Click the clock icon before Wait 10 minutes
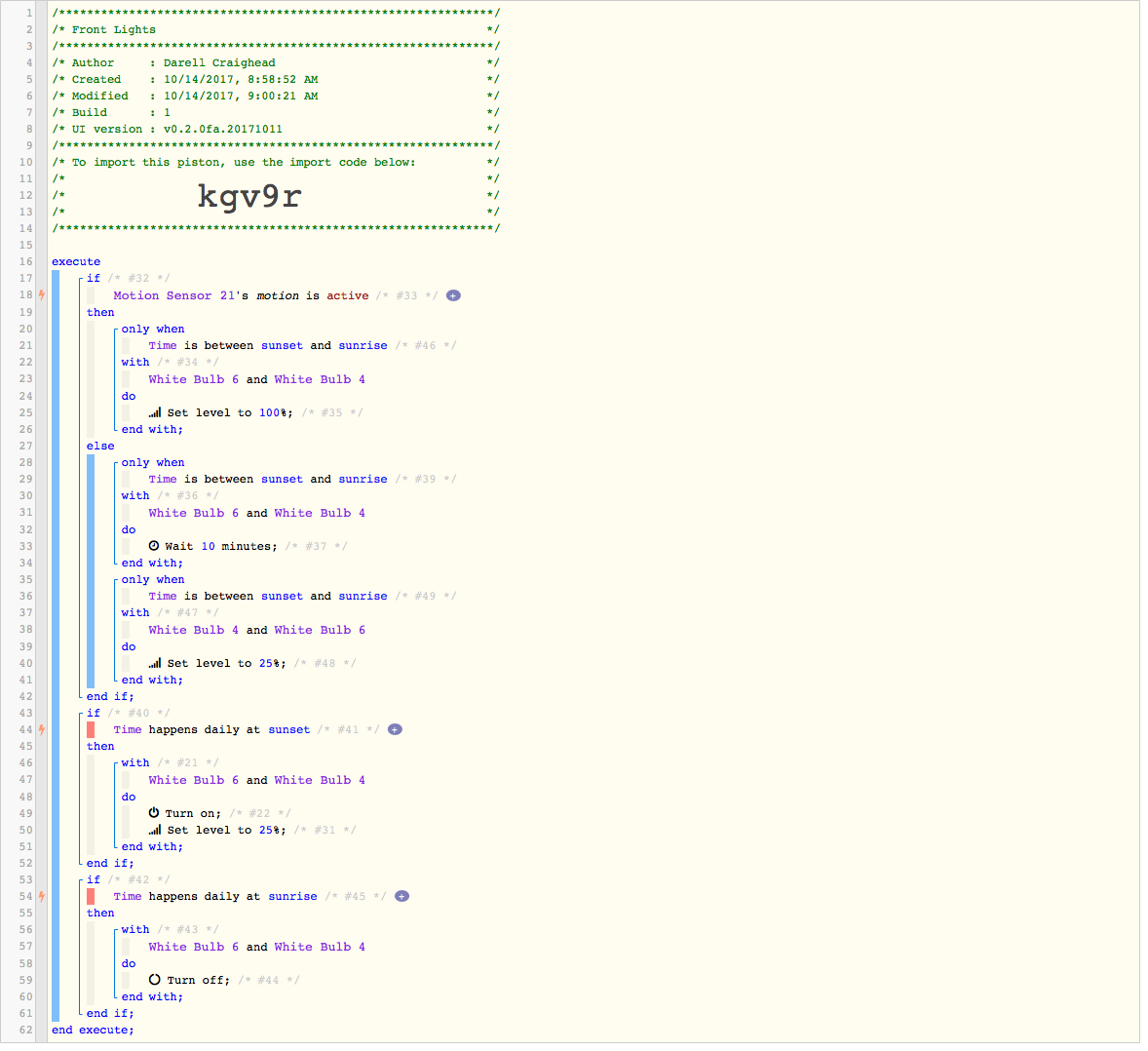This screenshot has height=1051, width=1148. 154,546
